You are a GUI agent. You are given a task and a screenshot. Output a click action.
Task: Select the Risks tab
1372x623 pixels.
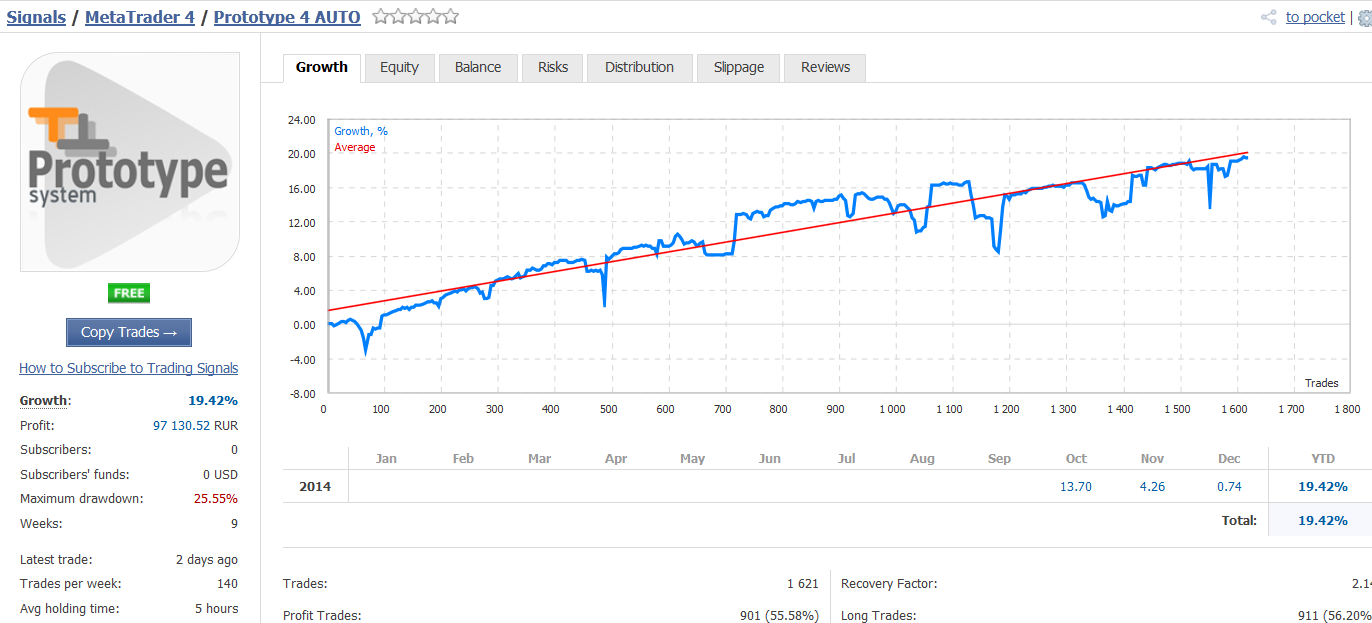553,67
